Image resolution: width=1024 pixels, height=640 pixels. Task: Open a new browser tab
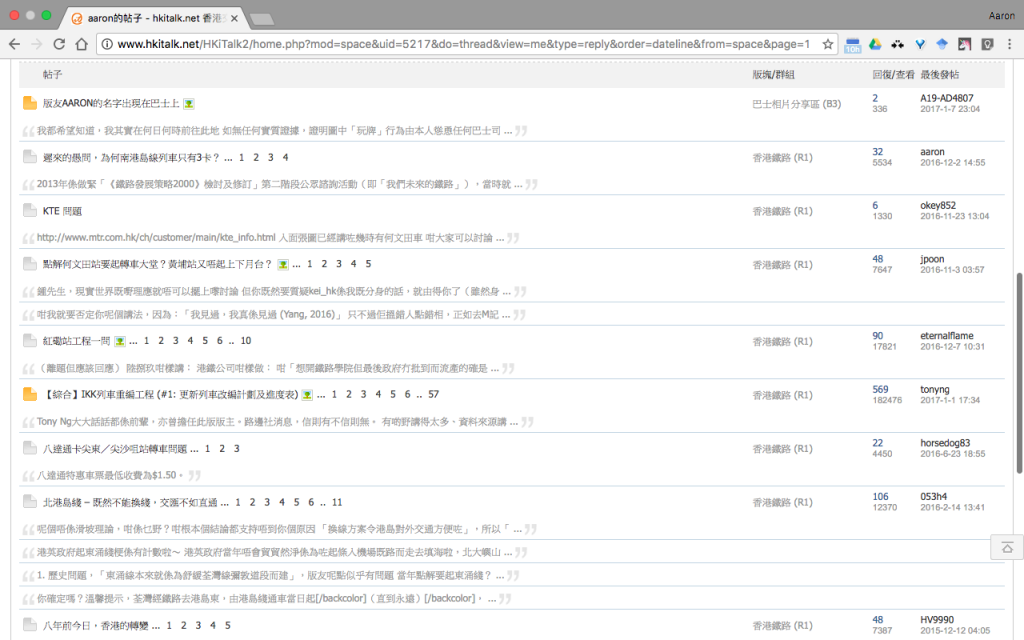pos(261,19)
